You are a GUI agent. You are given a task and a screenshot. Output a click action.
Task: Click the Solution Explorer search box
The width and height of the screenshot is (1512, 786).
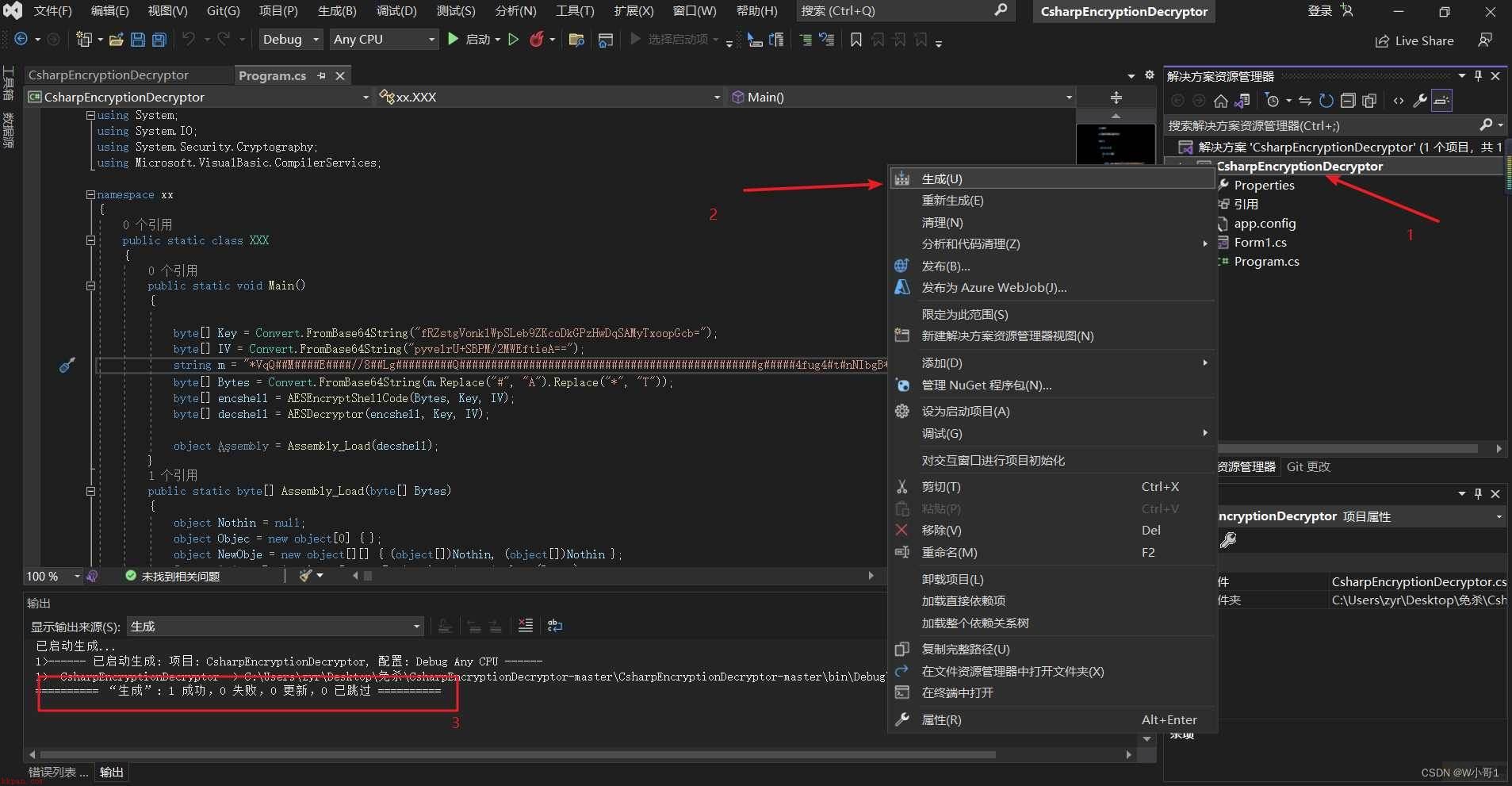[1321, 125]
